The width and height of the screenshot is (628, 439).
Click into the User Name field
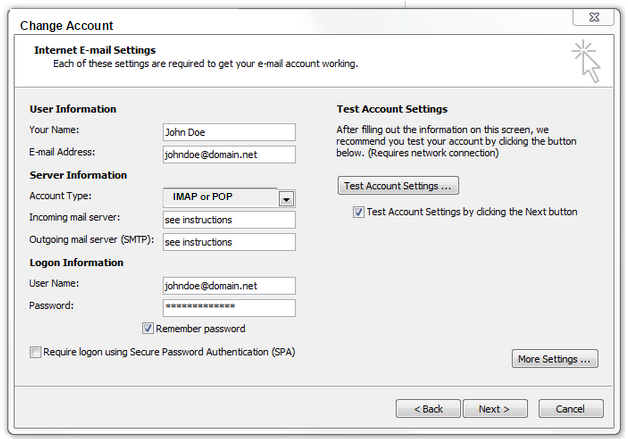pos(229,286)
